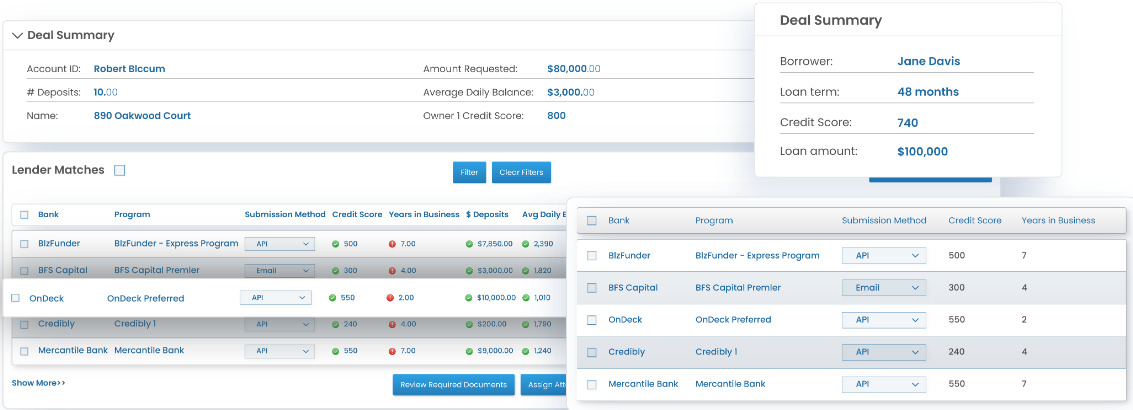Check Credibly row in Lender Matches table
The width and height of the screenshot is (1133, 410).
point(24,325)
